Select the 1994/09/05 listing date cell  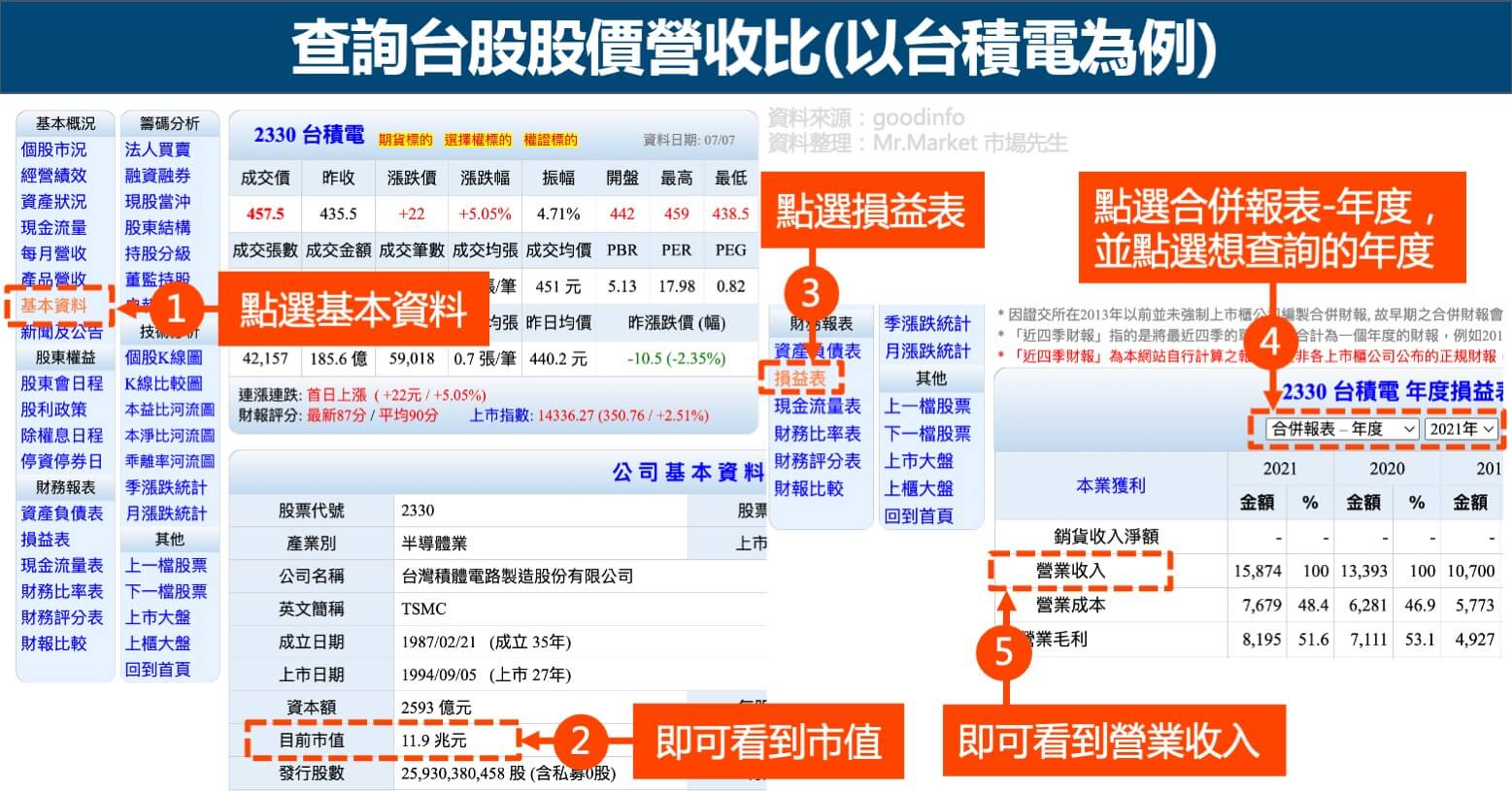click(487, 676)
